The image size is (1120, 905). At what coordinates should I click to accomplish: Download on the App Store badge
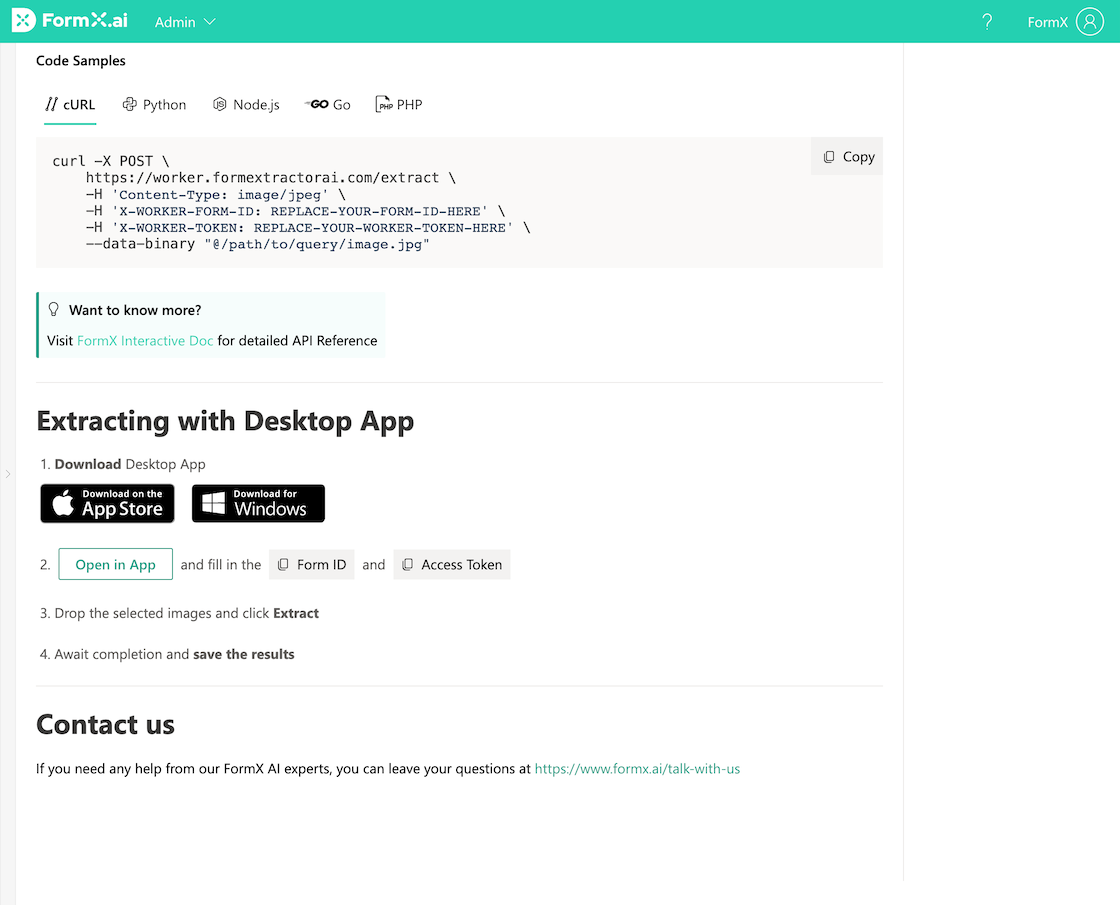[x=107, y=504]
